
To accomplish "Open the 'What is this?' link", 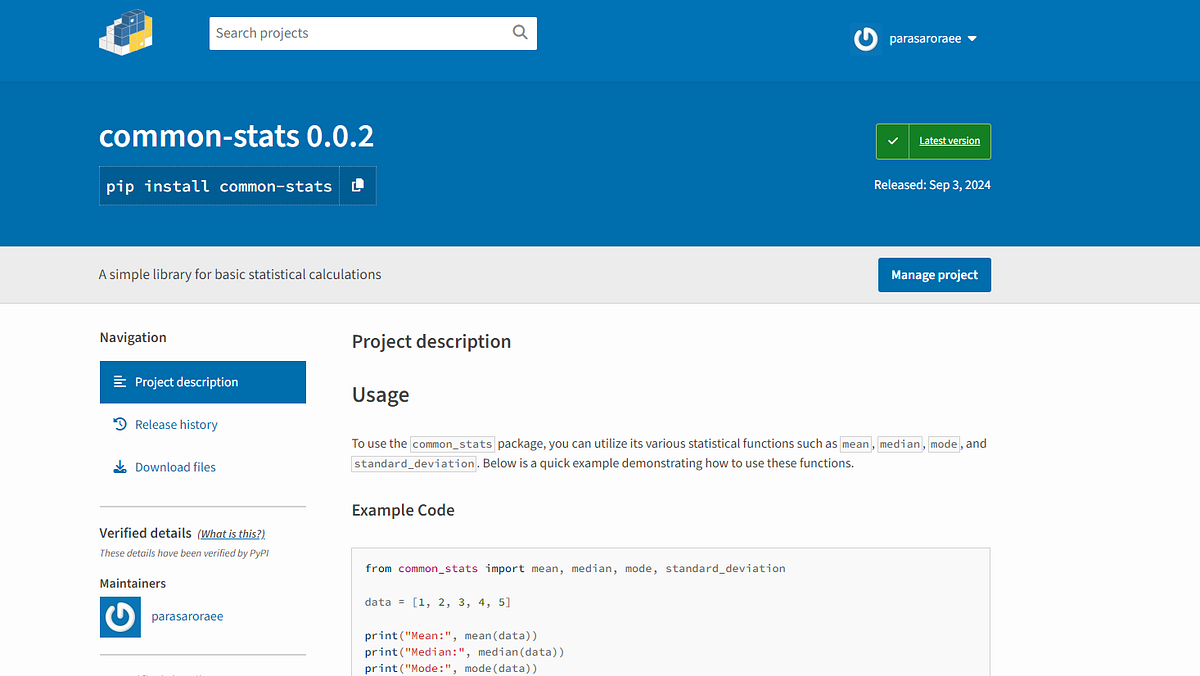I will pos(231,534).
